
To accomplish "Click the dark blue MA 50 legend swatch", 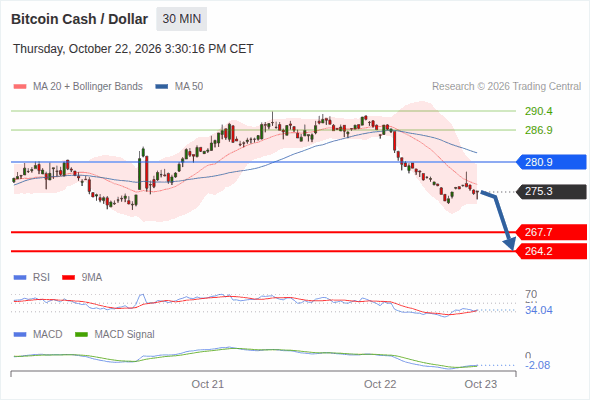I will [x=162, y=87].
